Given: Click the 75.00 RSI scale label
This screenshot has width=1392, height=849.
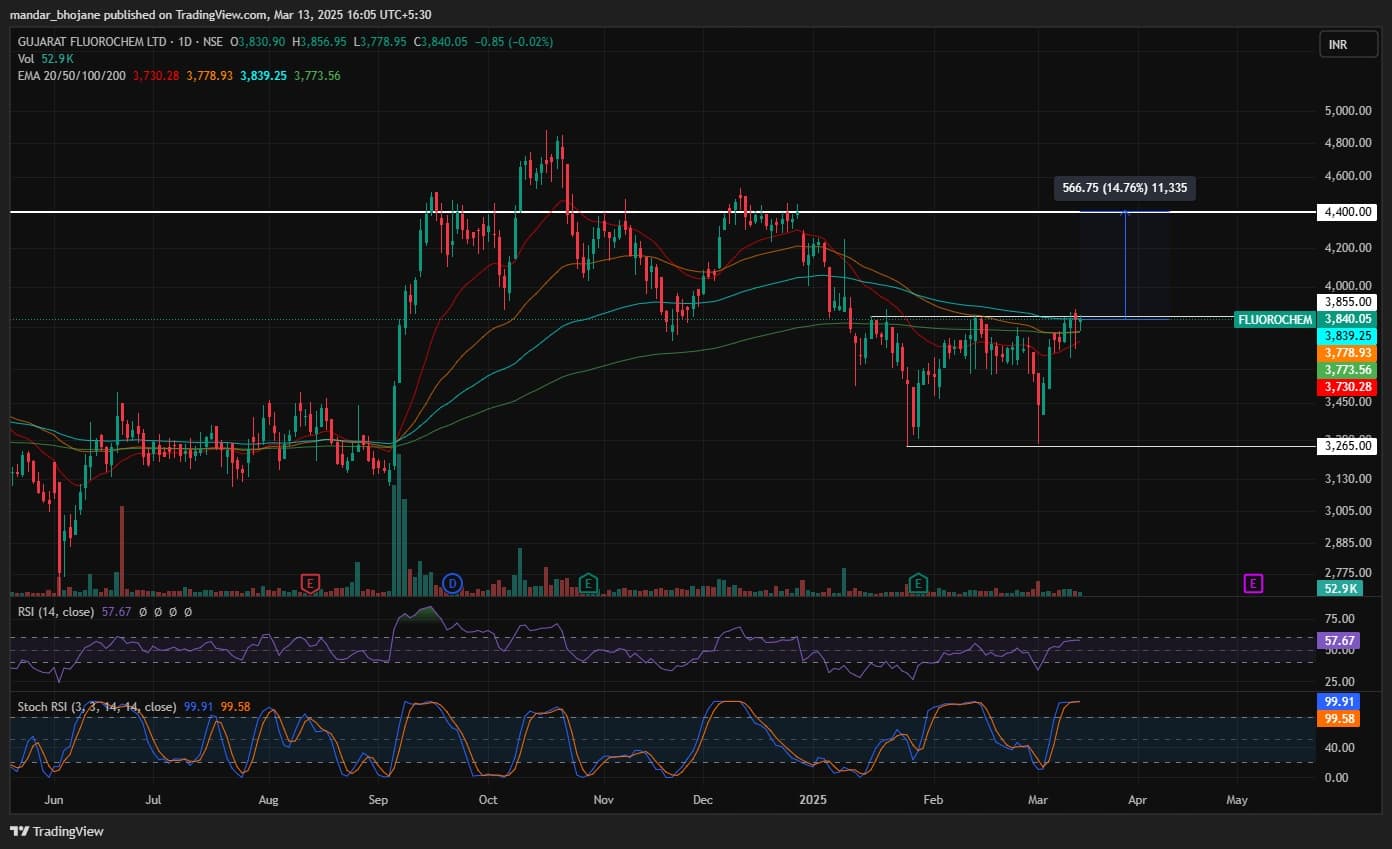Looking at the screenshot, I should click(x=1339, y=620).
